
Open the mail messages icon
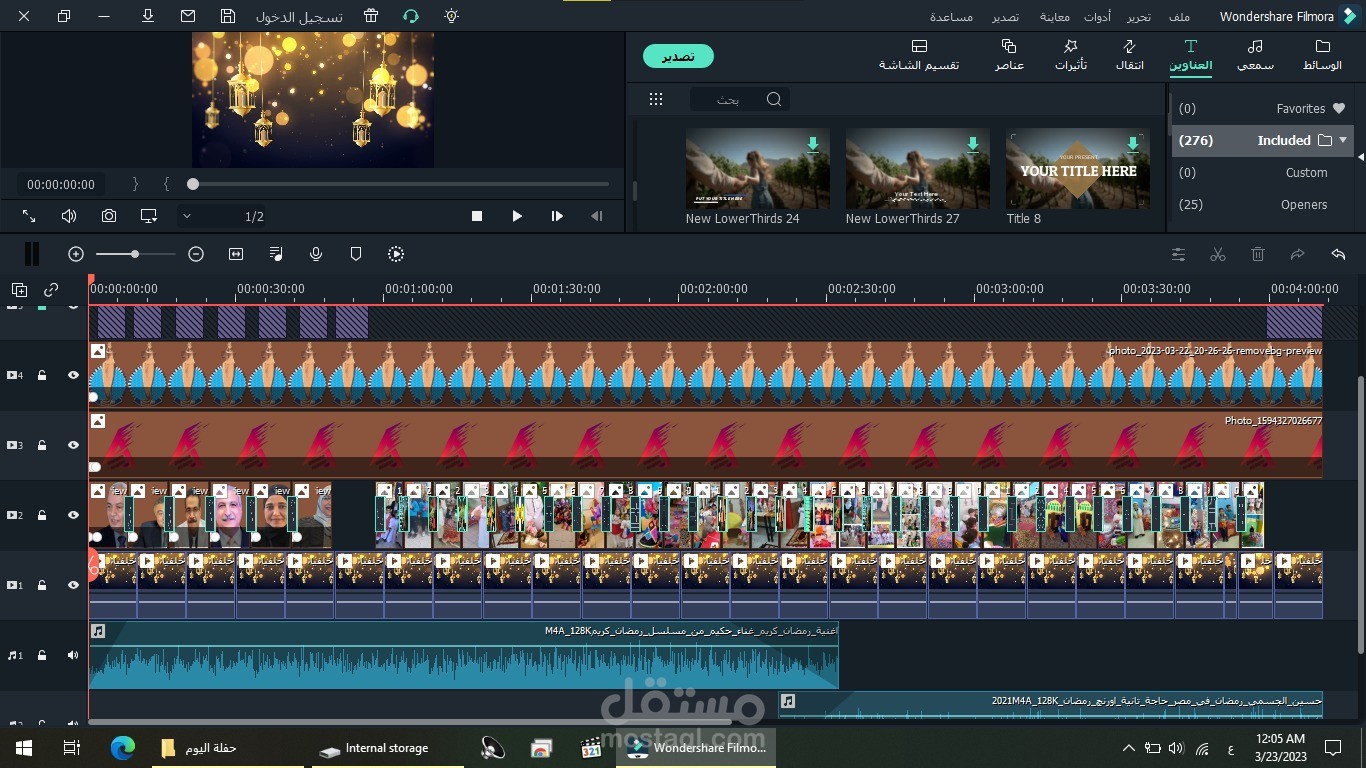coord(188,16)
